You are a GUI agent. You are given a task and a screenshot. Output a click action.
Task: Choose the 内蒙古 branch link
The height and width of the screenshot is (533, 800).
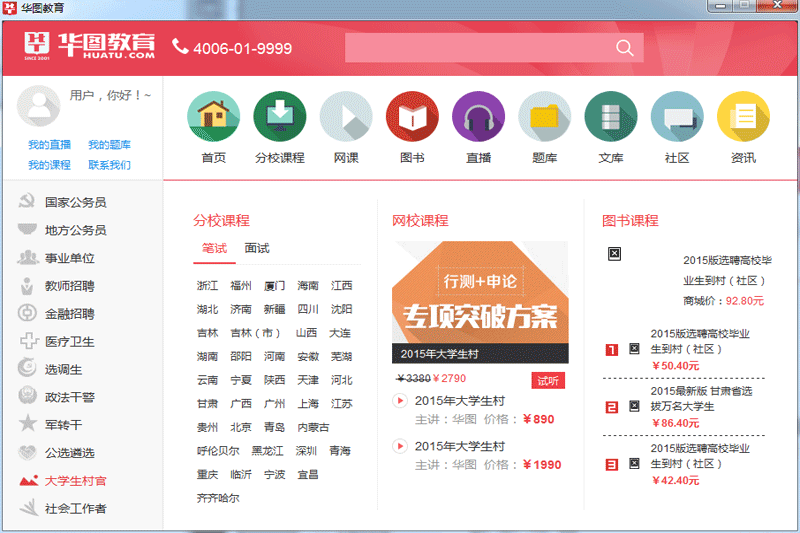[313, 427]
